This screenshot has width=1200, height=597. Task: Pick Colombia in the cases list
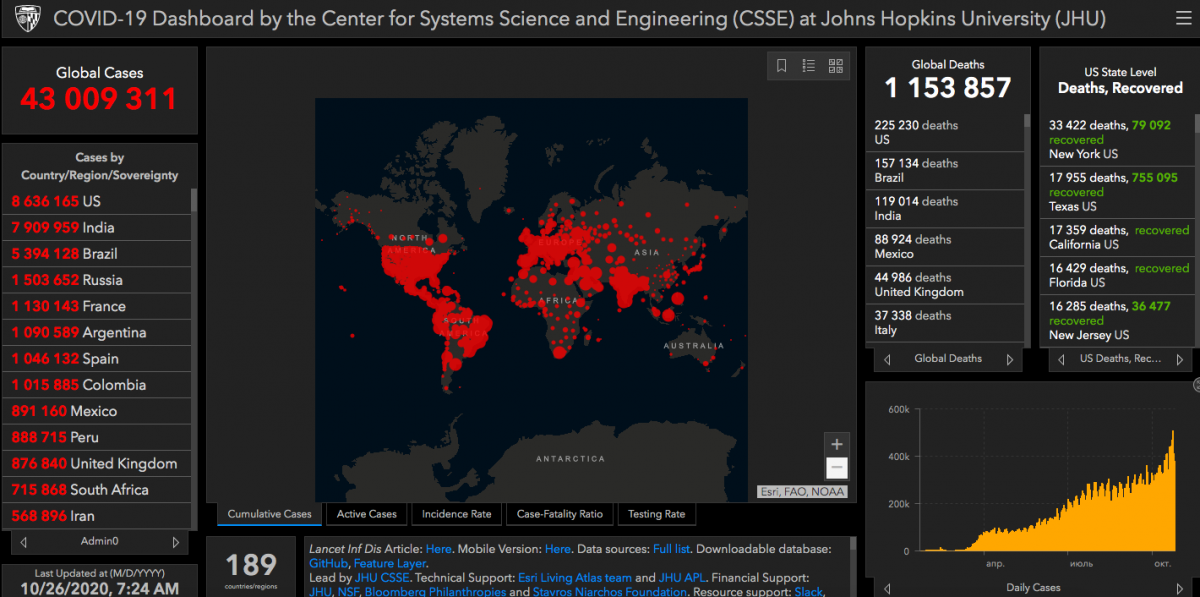pyautogui.click(x=97, y=385)
